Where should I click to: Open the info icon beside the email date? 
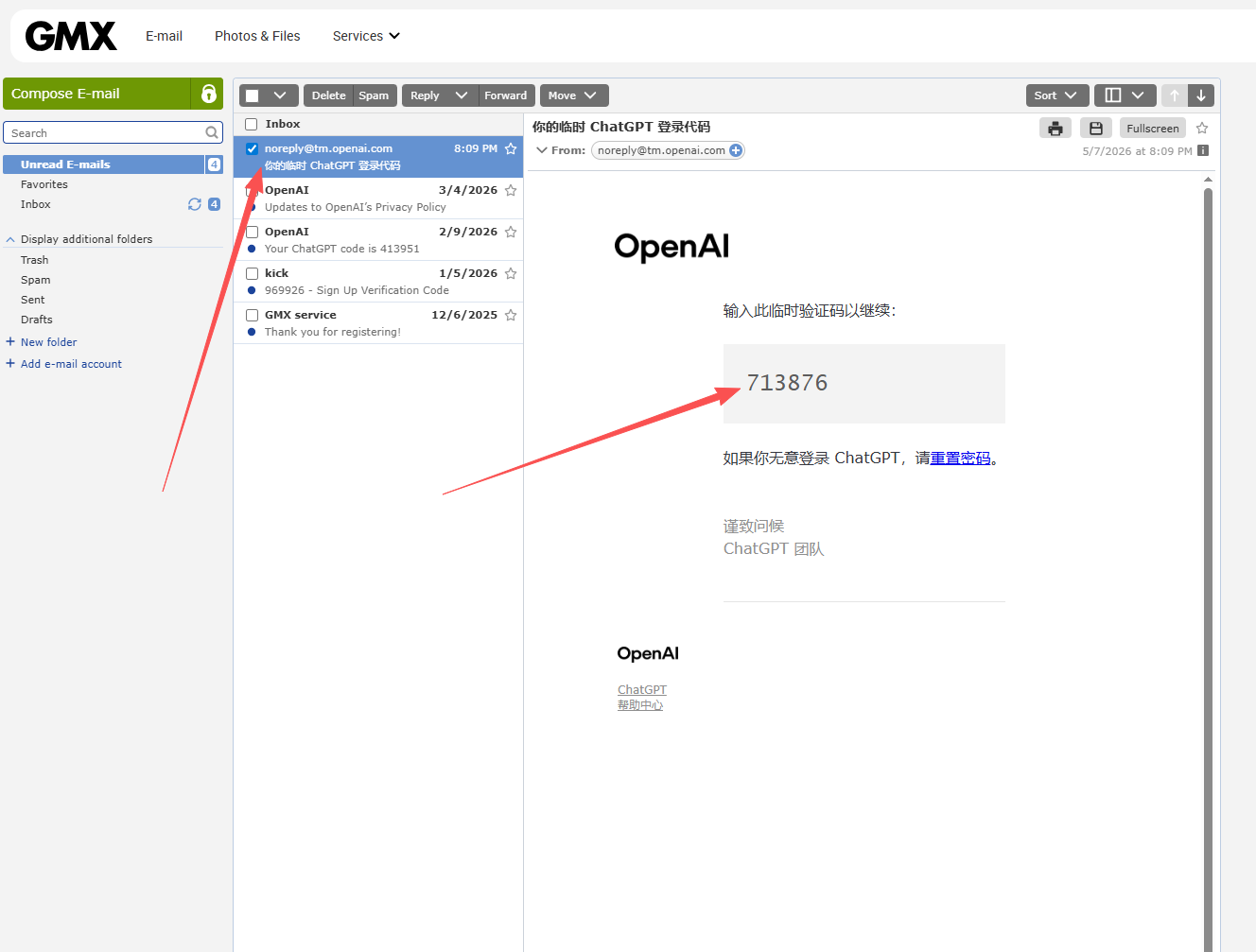(x=1203, y=150)
